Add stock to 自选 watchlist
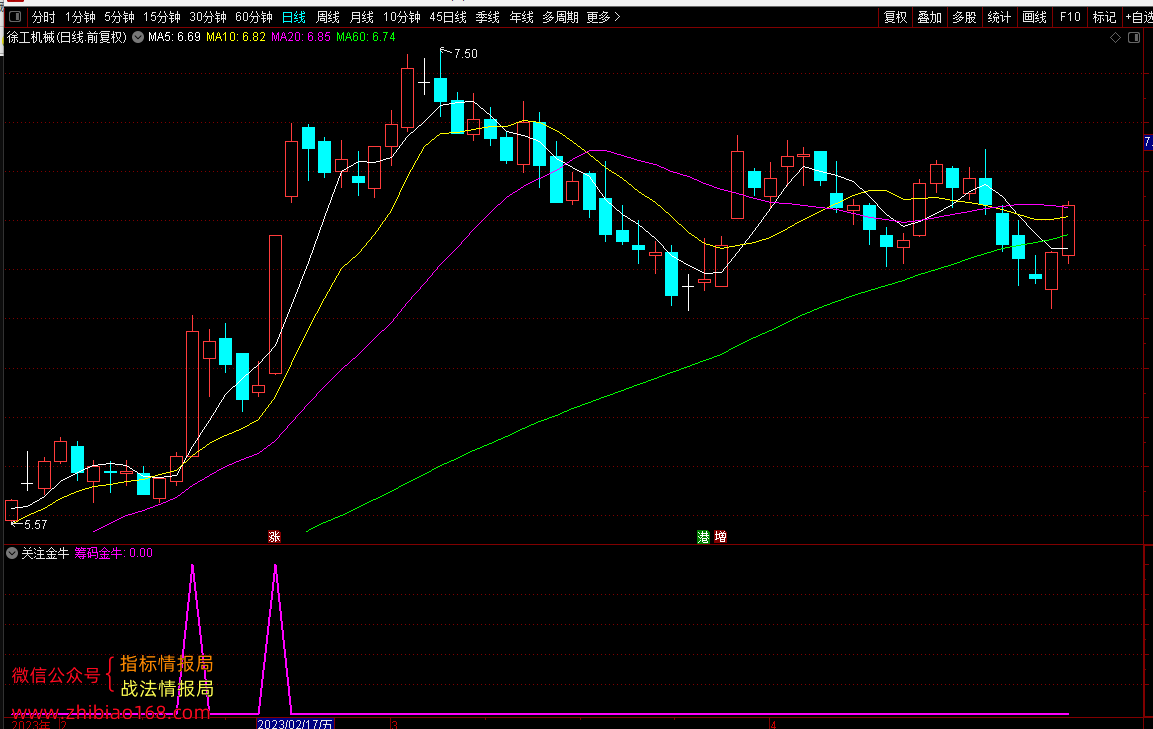Screen dimensions: 1153x729 [1138, 17]
